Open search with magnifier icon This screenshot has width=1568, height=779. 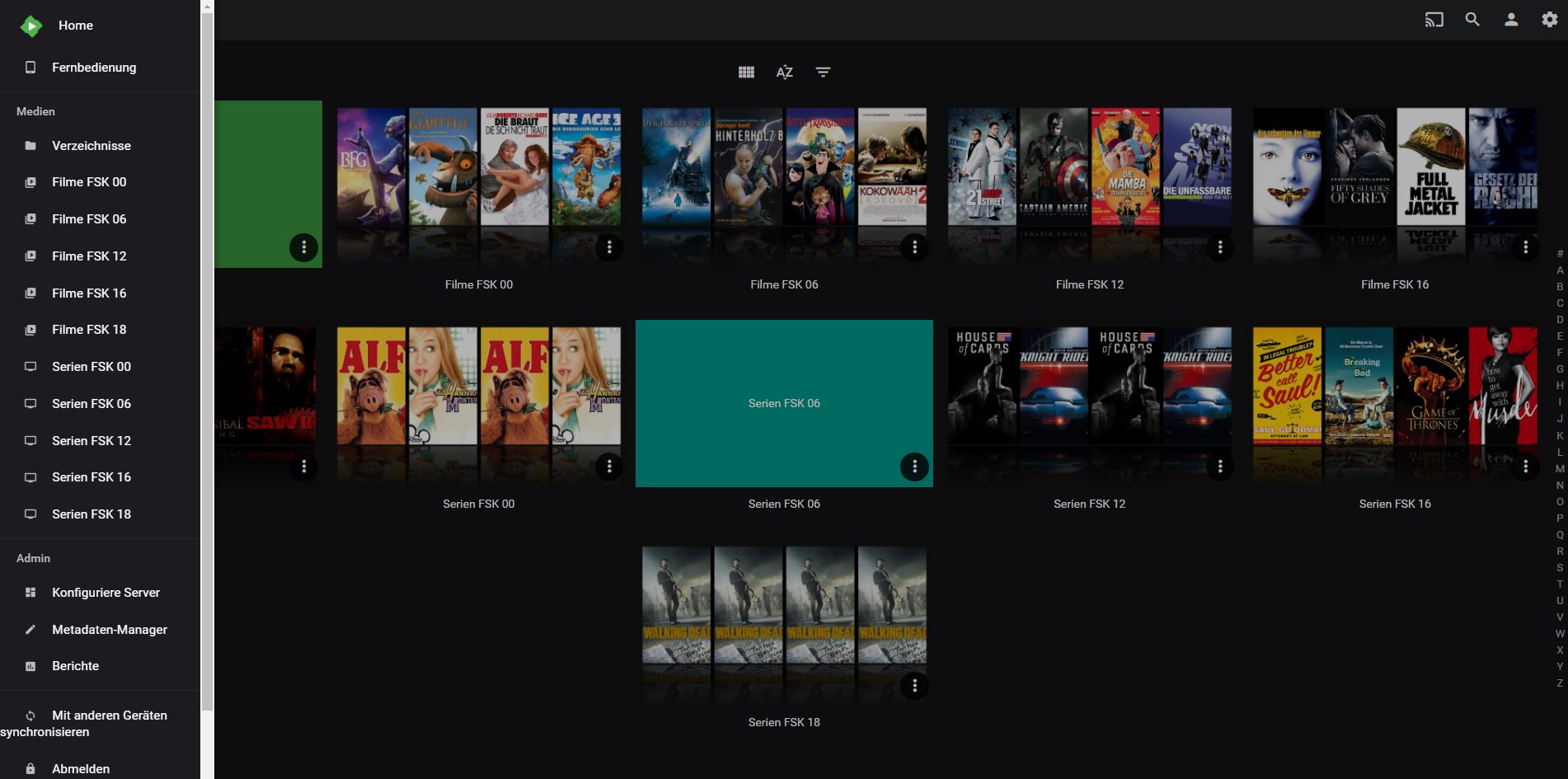point(1472,20)
